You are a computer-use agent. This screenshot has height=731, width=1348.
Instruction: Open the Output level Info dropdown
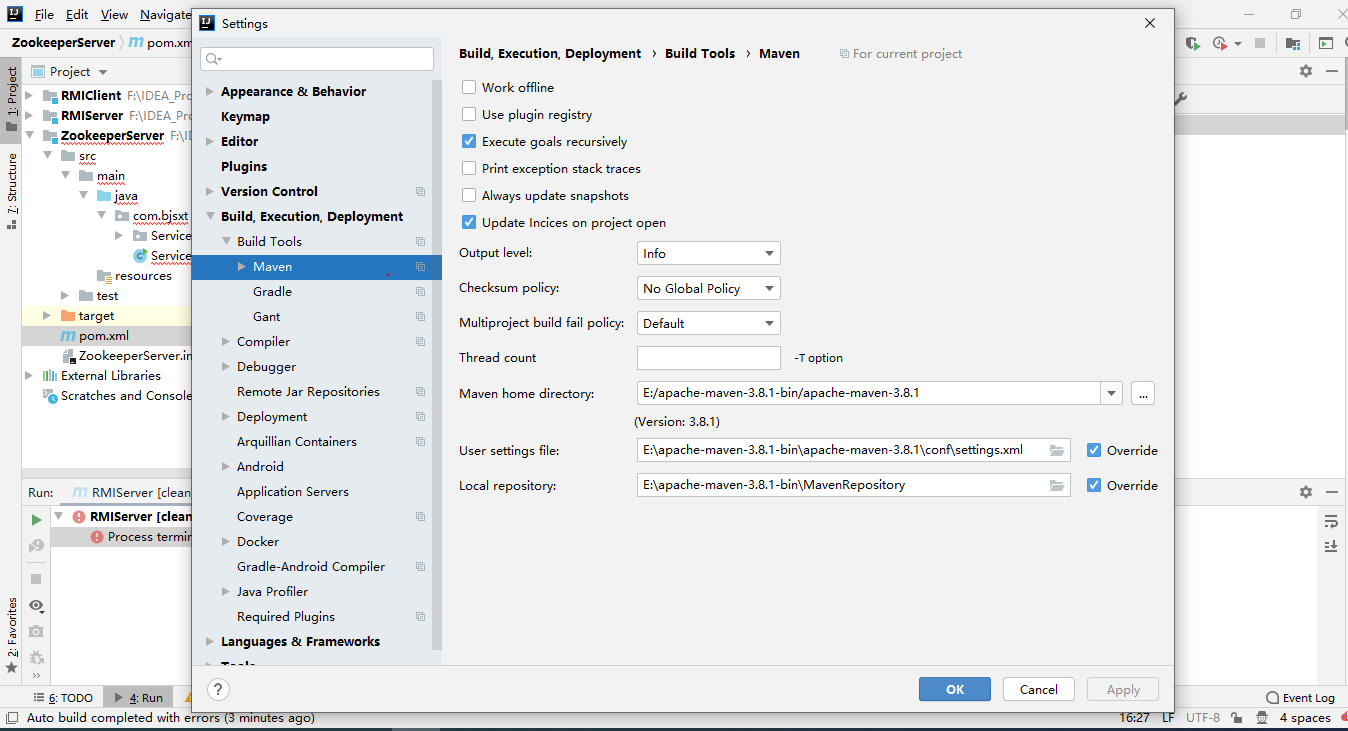708,254
